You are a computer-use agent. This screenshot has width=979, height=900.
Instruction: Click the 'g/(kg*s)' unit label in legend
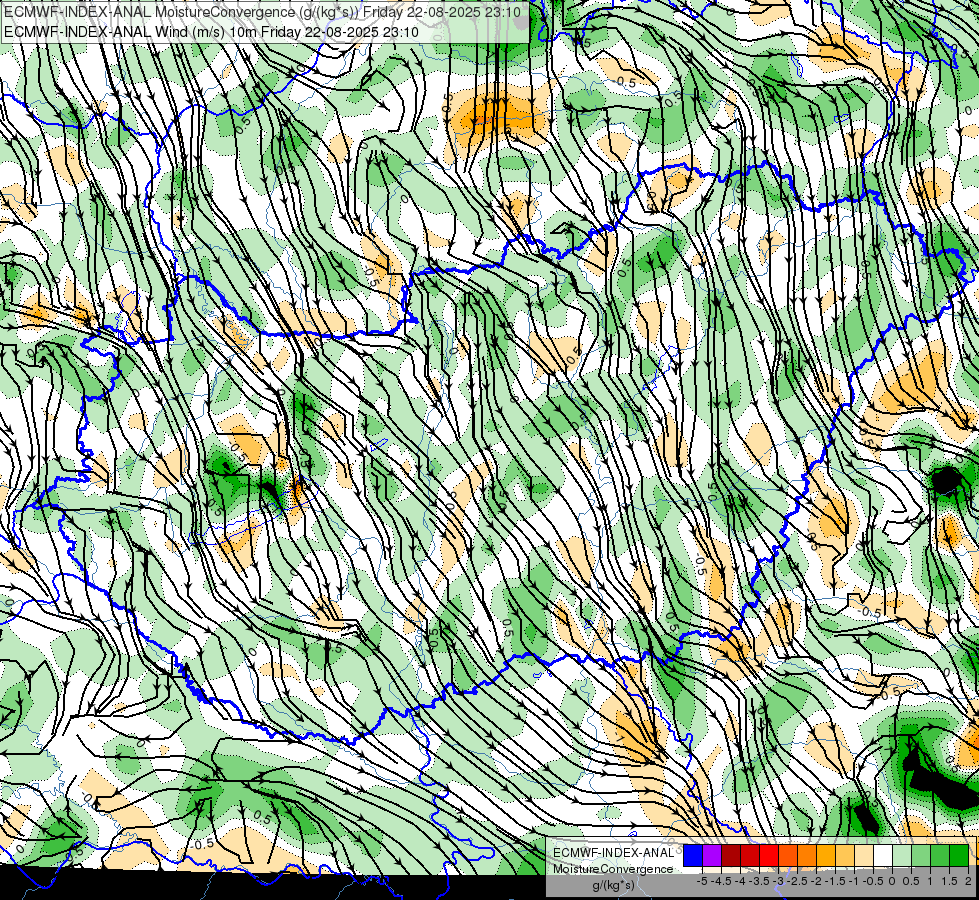(x=614, y=886)
